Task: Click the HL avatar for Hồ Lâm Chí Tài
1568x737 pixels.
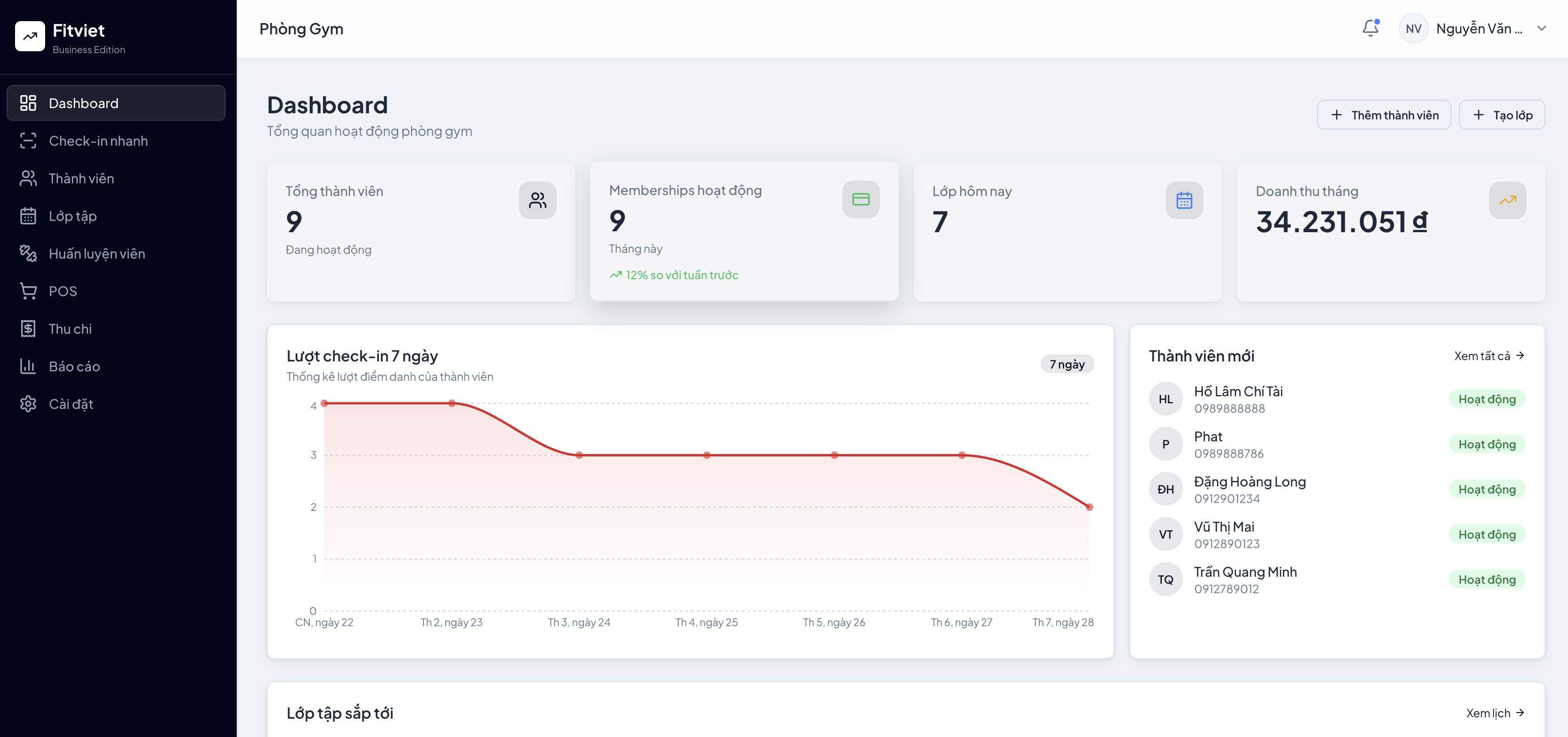Action: point(1165,399)
